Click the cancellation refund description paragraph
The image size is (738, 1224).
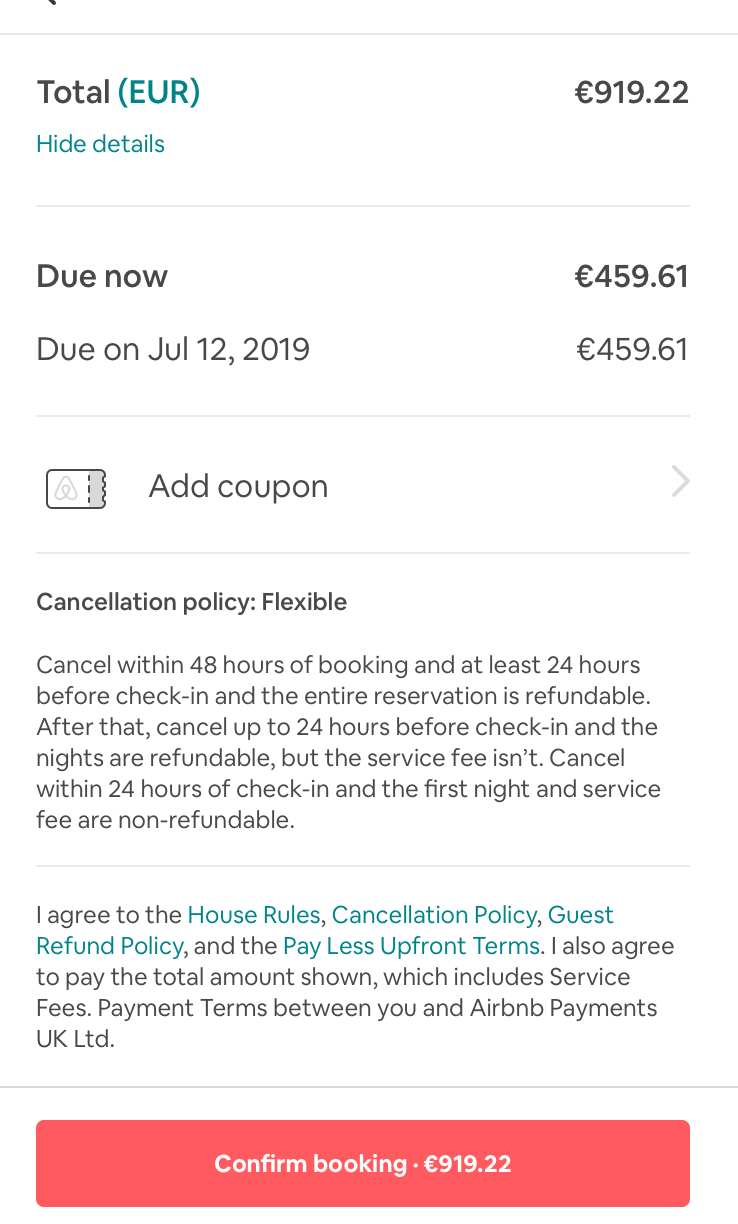[x=348, y=742]
